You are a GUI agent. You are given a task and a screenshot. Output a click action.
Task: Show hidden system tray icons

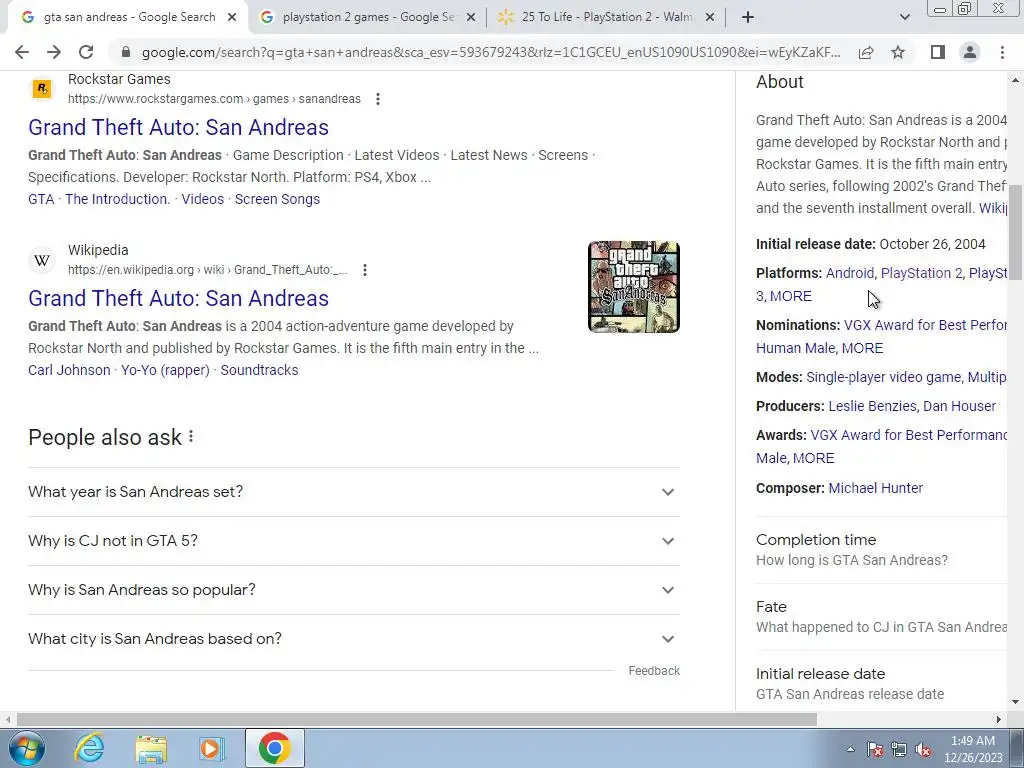click(850, 749)
